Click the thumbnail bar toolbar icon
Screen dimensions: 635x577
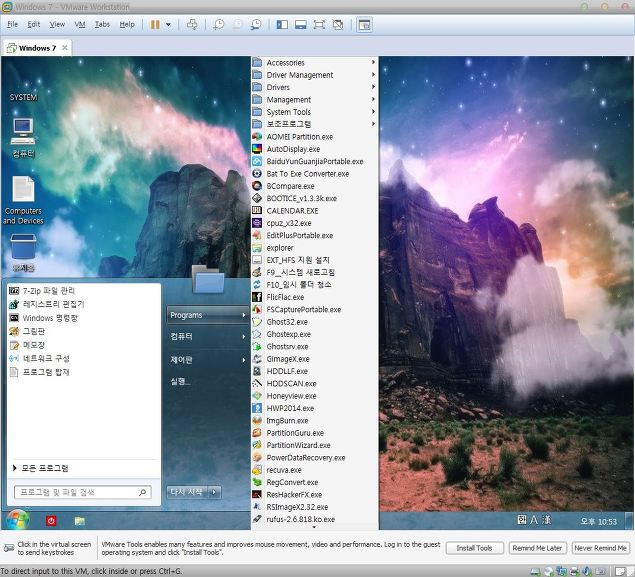point(300,25)
